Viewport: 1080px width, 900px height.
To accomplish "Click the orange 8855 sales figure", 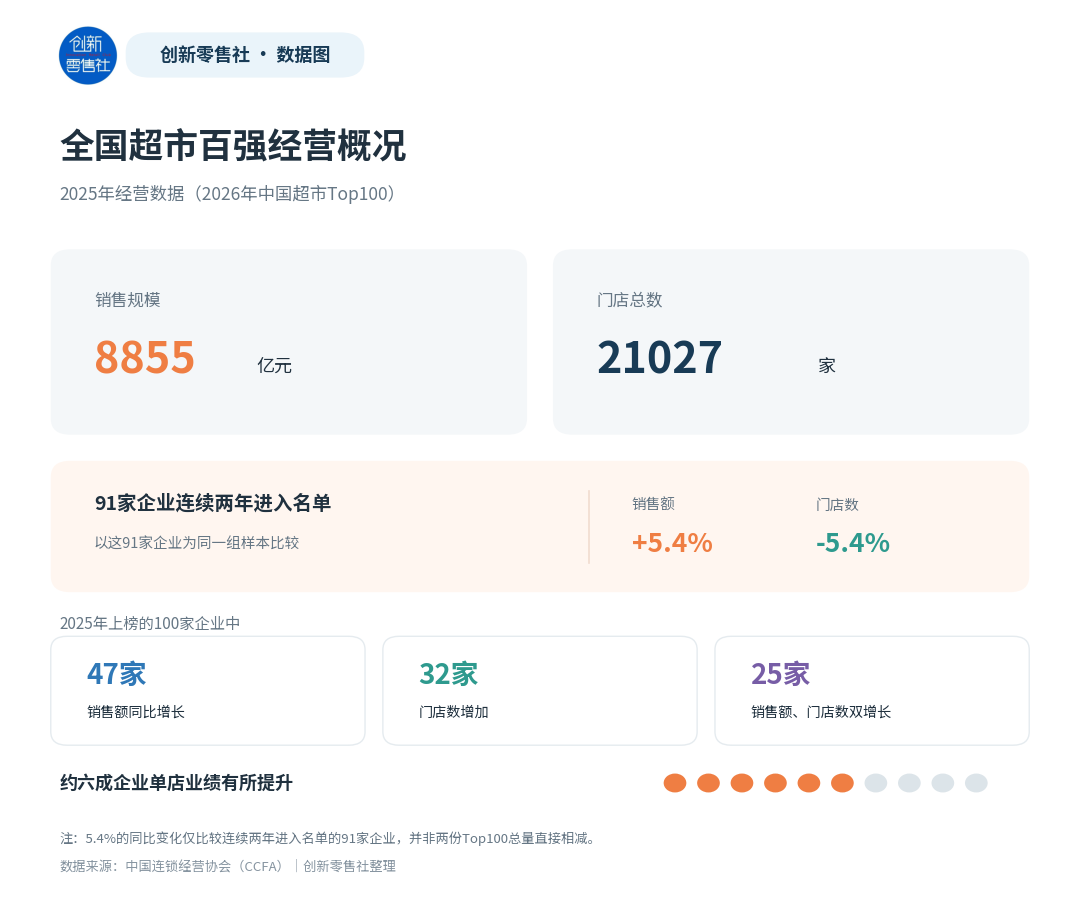I will (145, 357).
